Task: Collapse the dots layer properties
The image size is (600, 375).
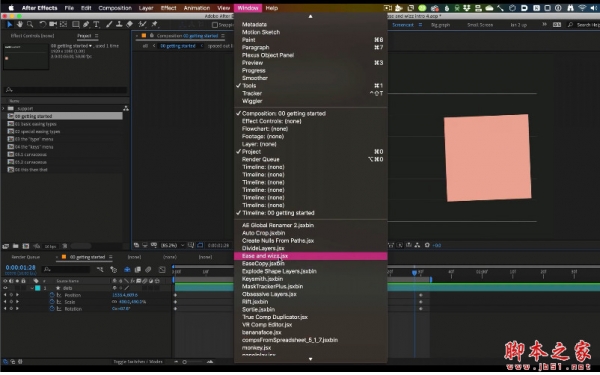Action: 32,288
